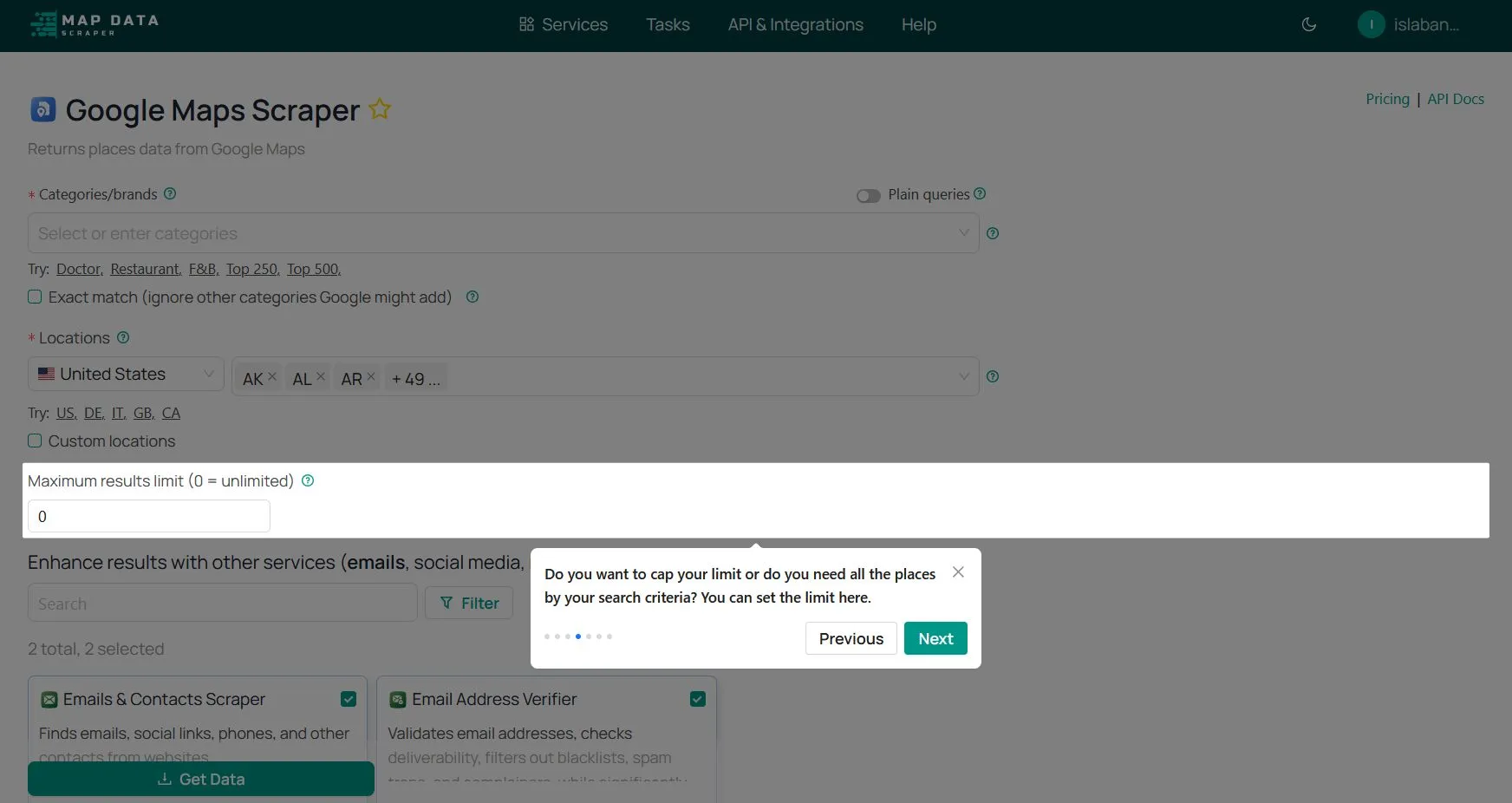
Task: Try the Restaurant category suggestion
Action: [146, 269]
